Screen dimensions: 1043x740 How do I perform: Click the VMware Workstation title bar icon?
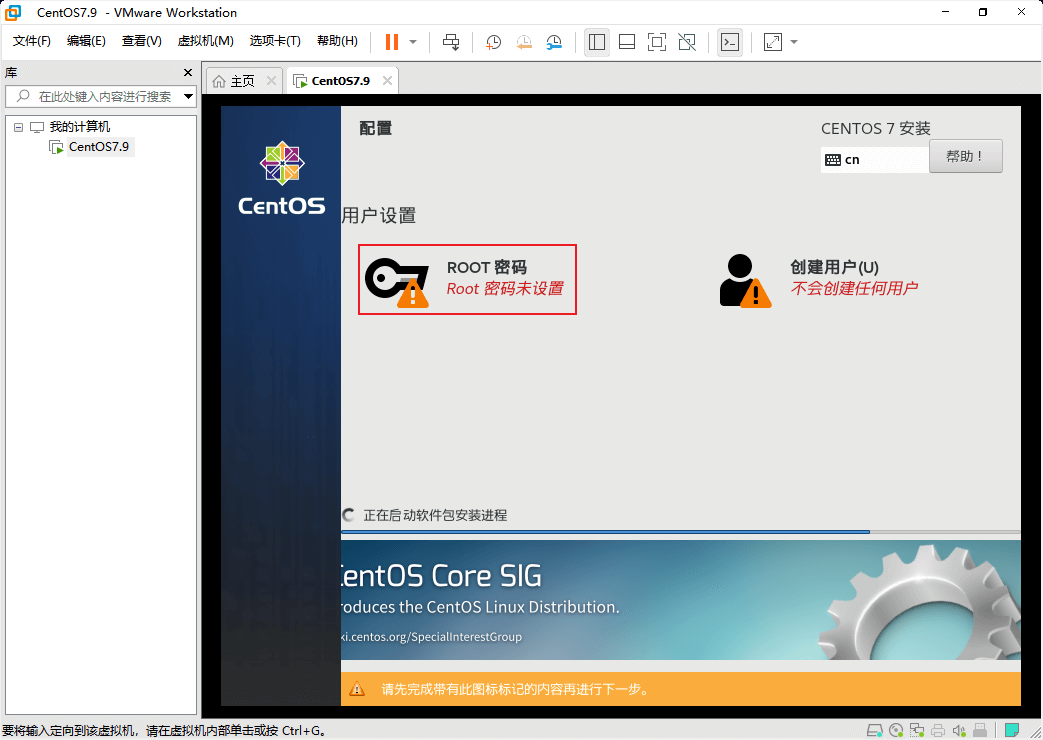(x=13, y=13)
